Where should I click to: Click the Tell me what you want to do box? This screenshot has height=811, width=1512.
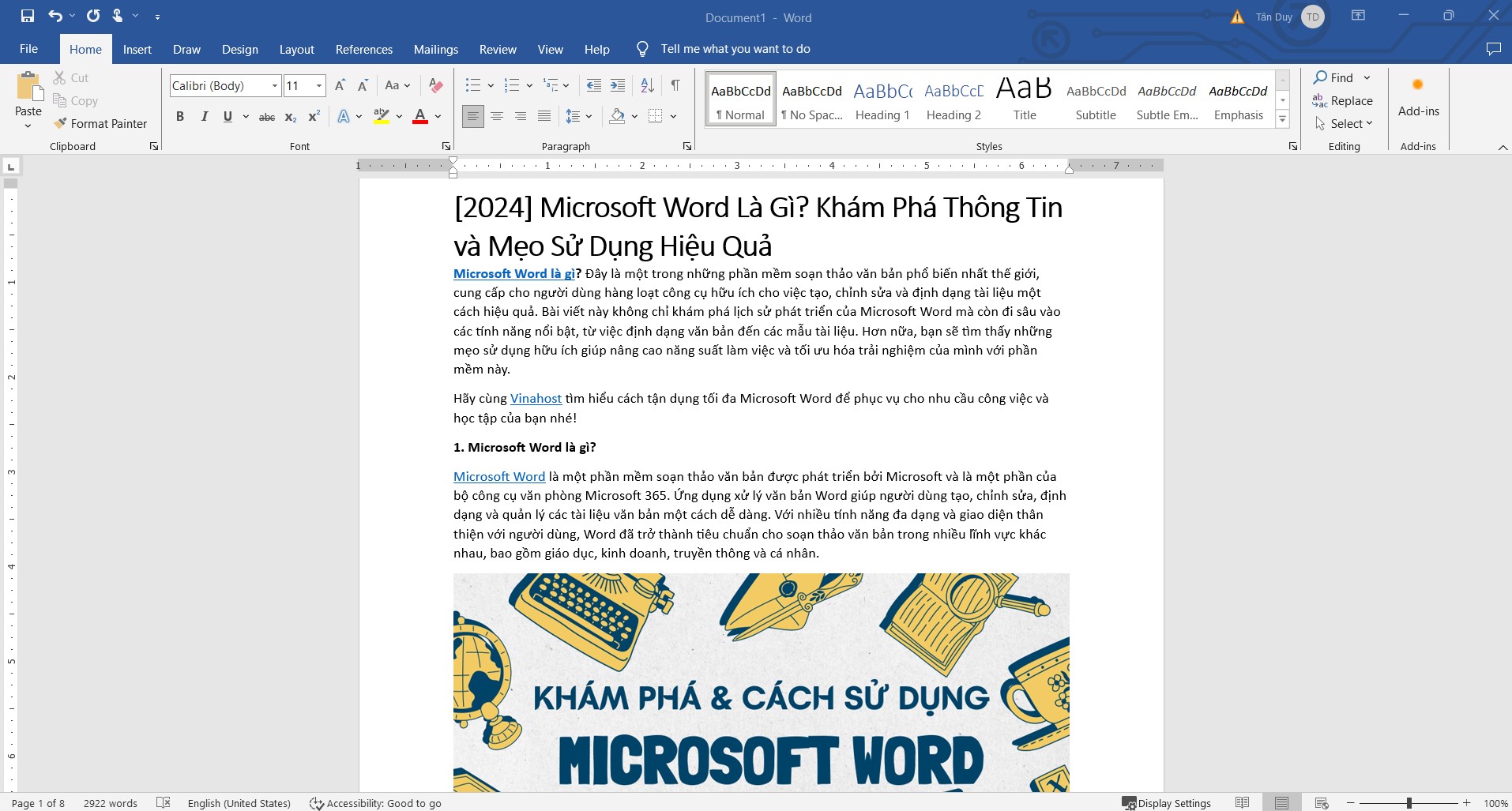(735, 49)
